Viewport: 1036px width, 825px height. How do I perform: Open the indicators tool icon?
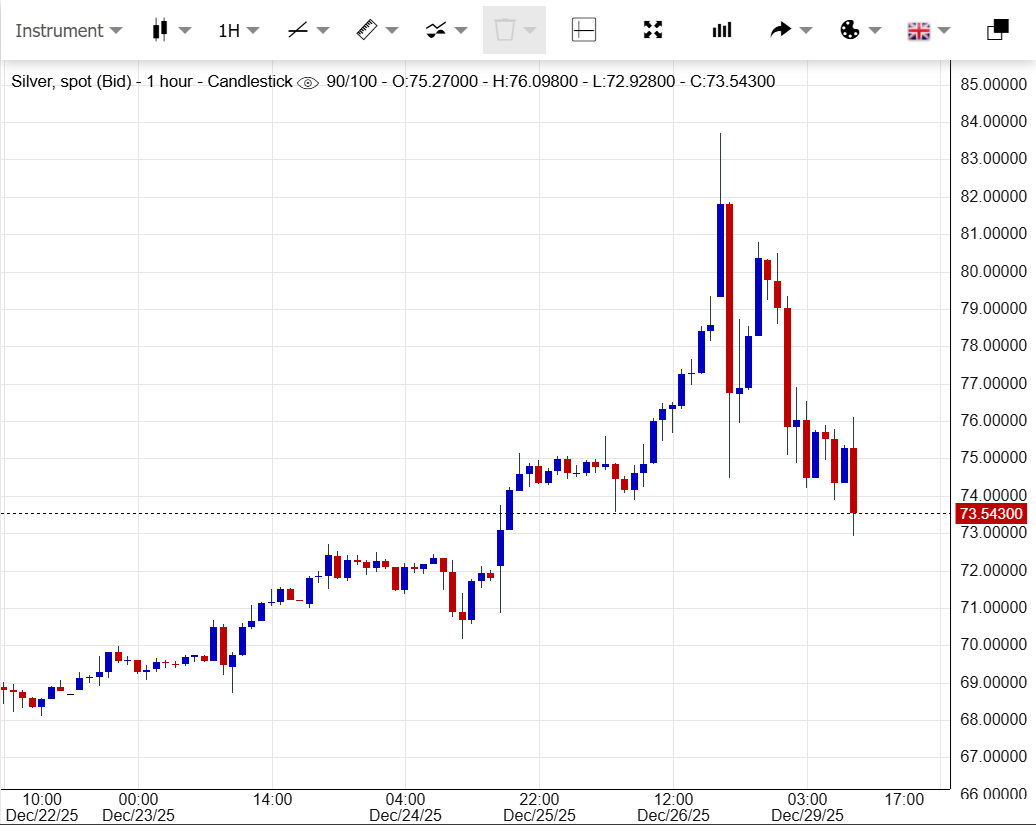(x=435, y=30)
